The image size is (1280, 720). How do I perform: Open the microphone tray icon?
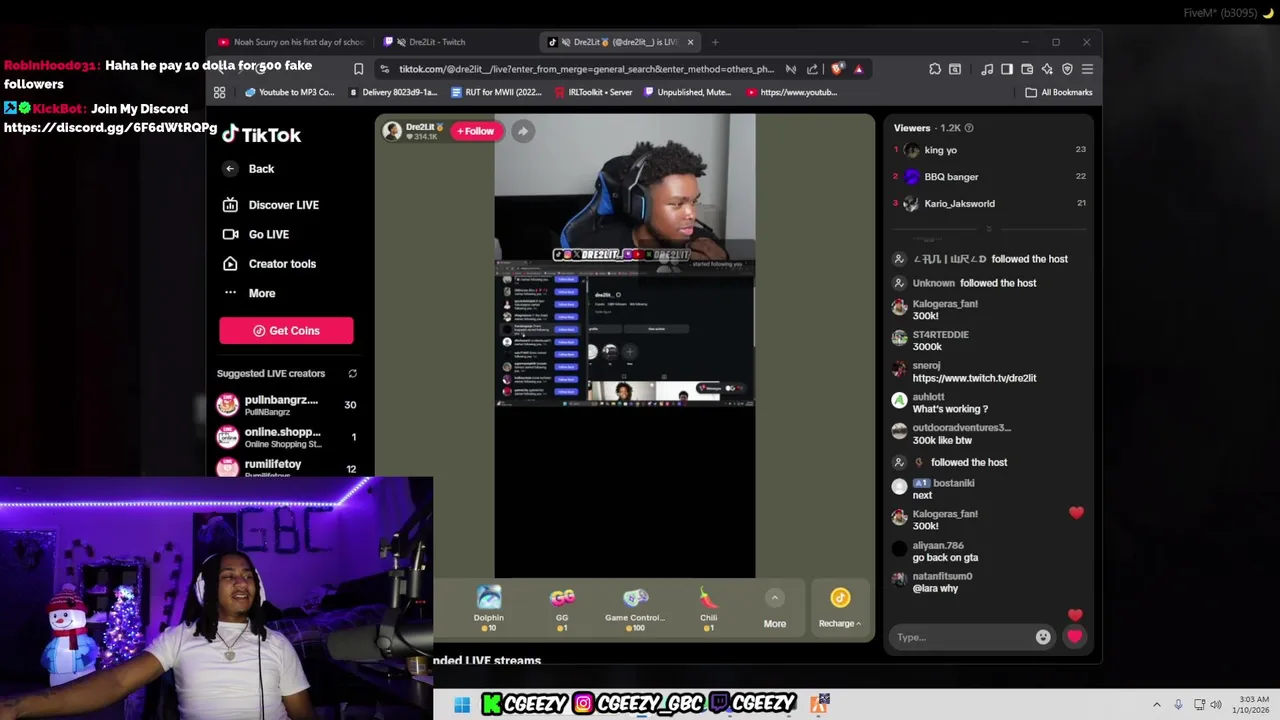click(1178, 705)
